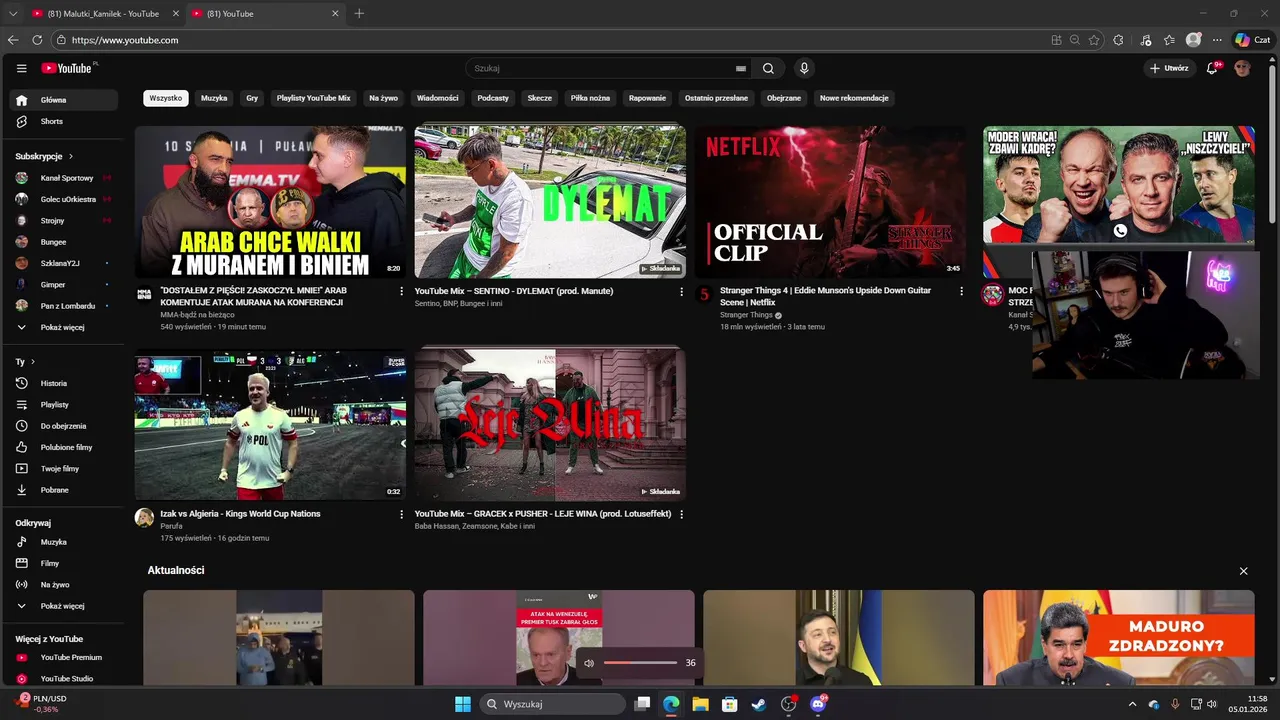This screenshot has width=1280, height=720.
Task: Click the YouTube logo
Action: point(68,68)
